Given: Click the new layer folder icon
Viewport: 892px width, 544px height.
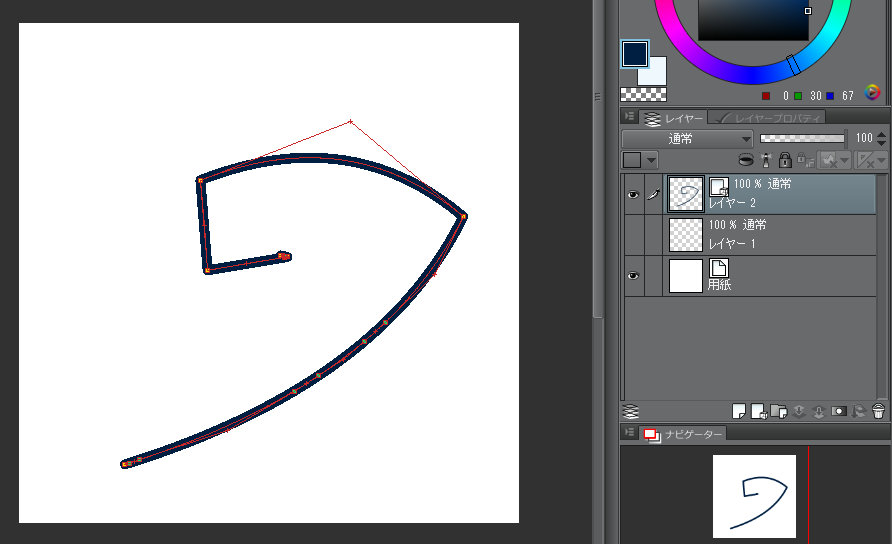Looking at the screenshot, I should pyautogui.click(x=777, y=411).
